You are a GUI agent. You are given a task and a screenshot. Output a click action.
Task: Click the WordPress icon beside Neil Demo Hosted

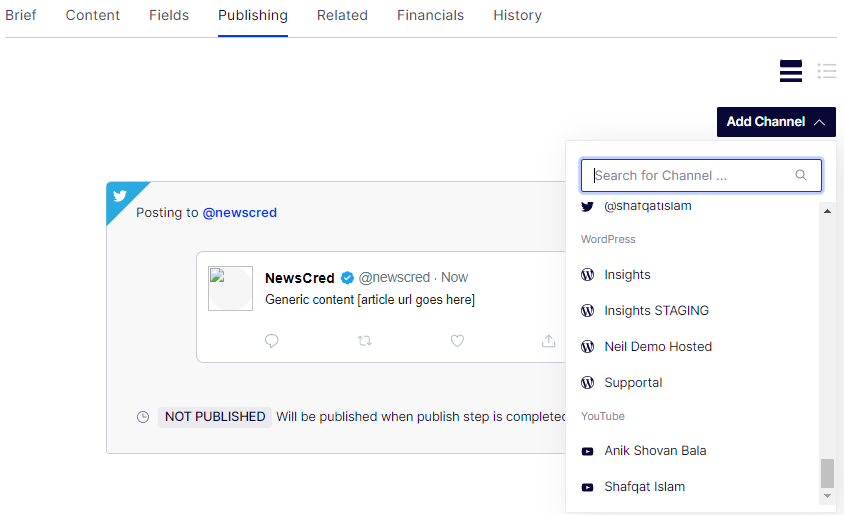pos(587,347)
